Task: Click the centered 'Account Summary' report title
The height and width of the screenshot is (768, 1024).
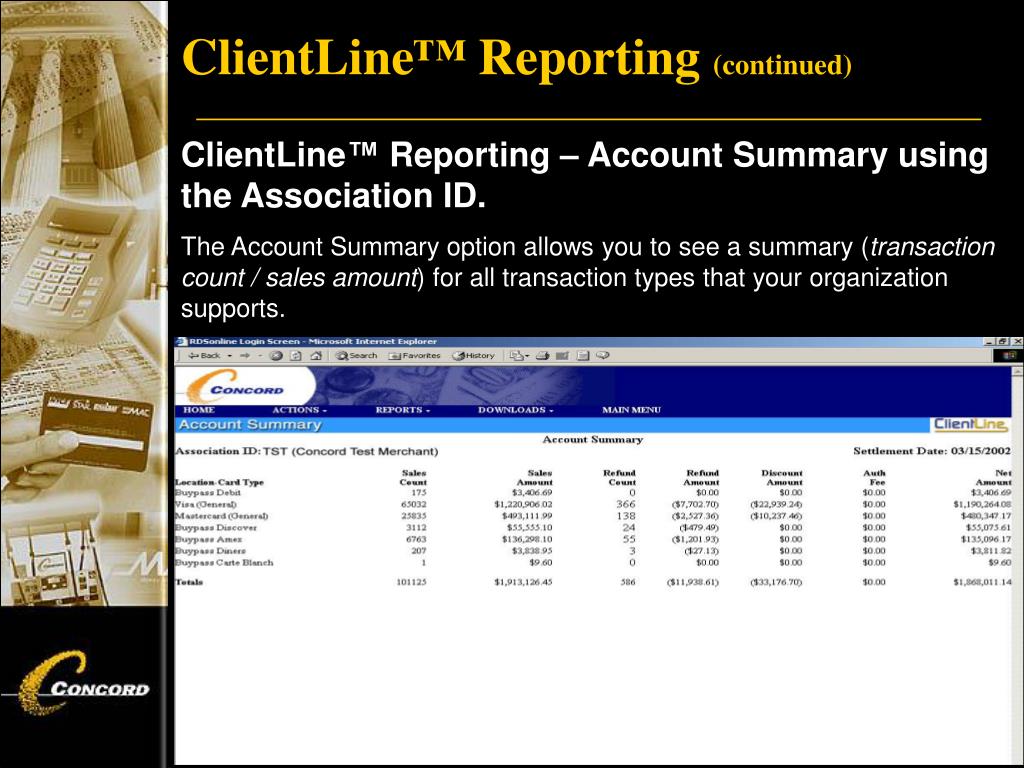Action: [592, 440]
